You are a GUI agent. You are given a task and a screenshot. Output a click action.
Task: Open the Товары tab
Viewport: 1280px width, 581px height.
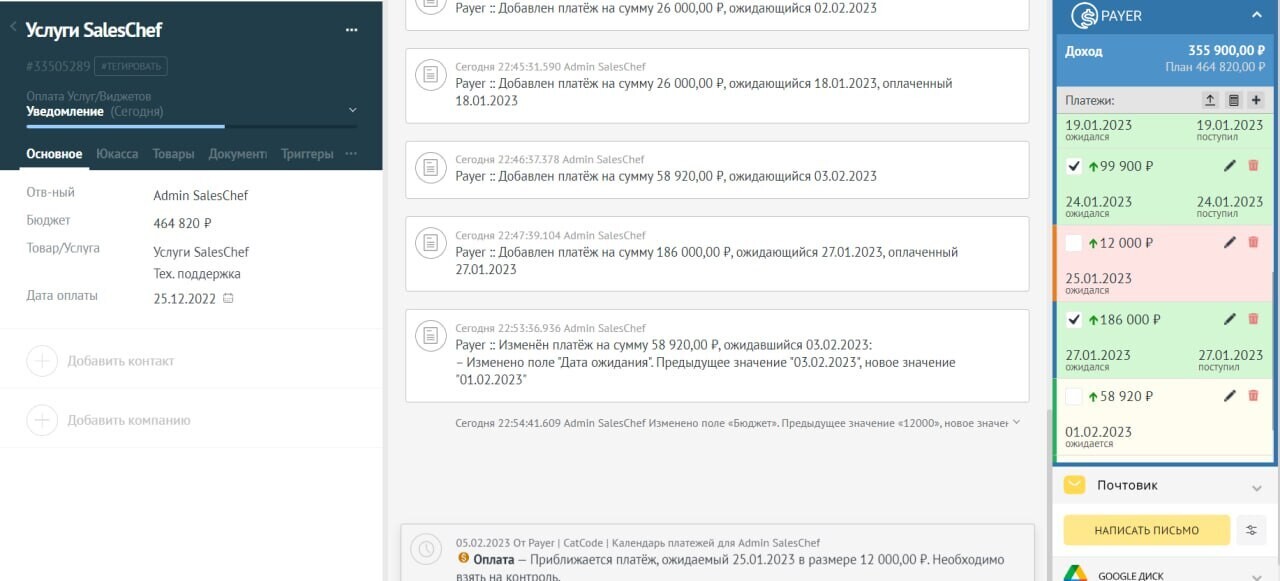coord(174,154)
